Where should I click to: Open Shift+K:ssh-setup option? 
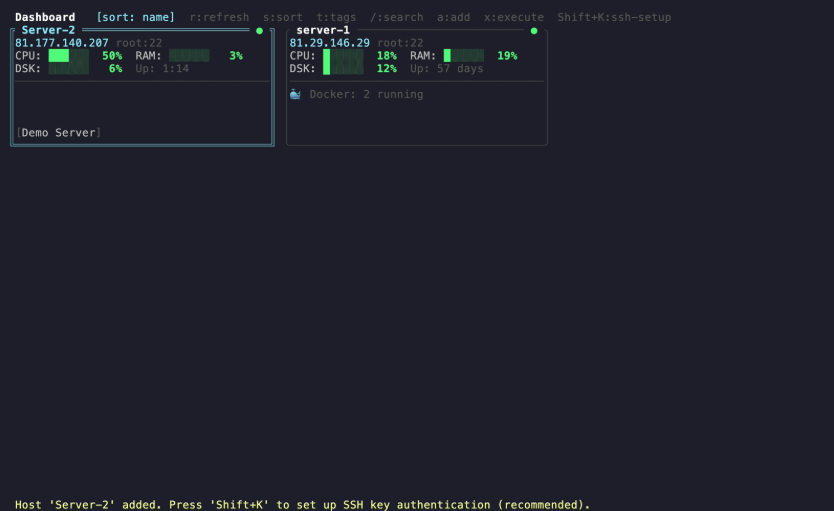pos(614,17)
